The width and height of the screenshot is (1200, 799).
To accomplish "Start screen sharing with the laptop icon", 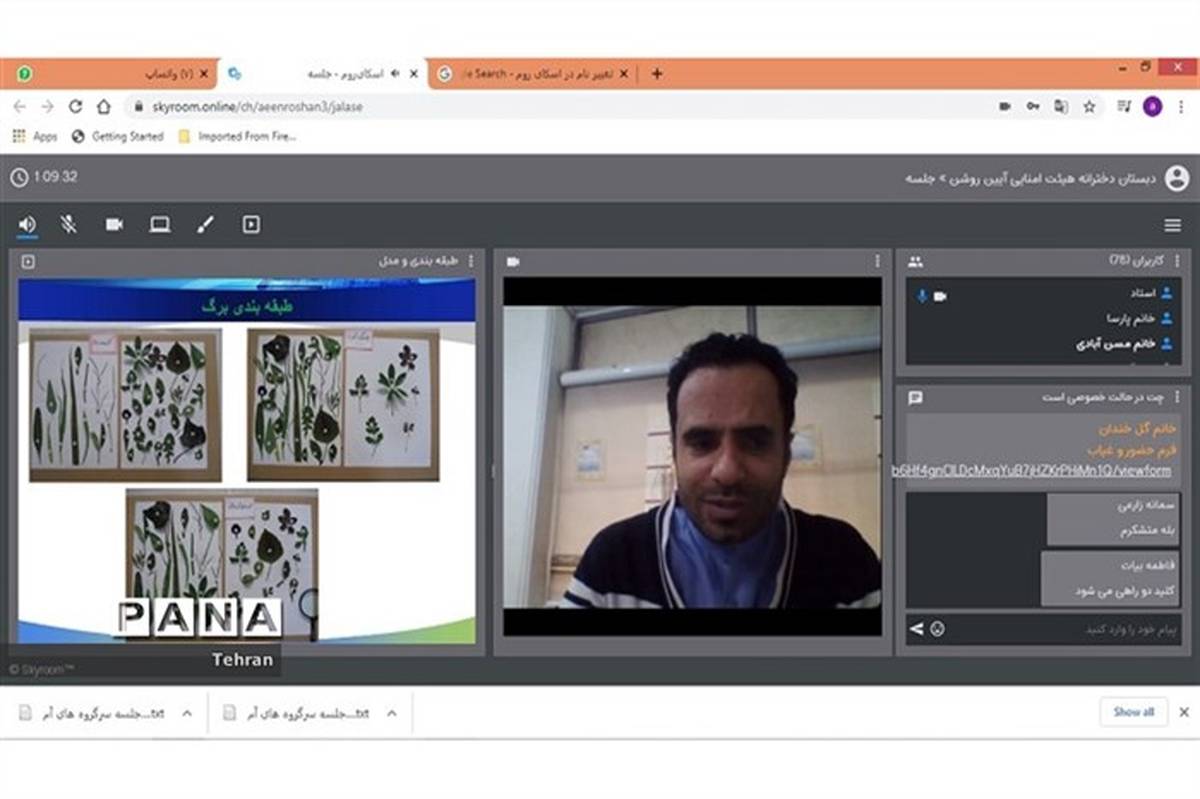I will 160,225.
